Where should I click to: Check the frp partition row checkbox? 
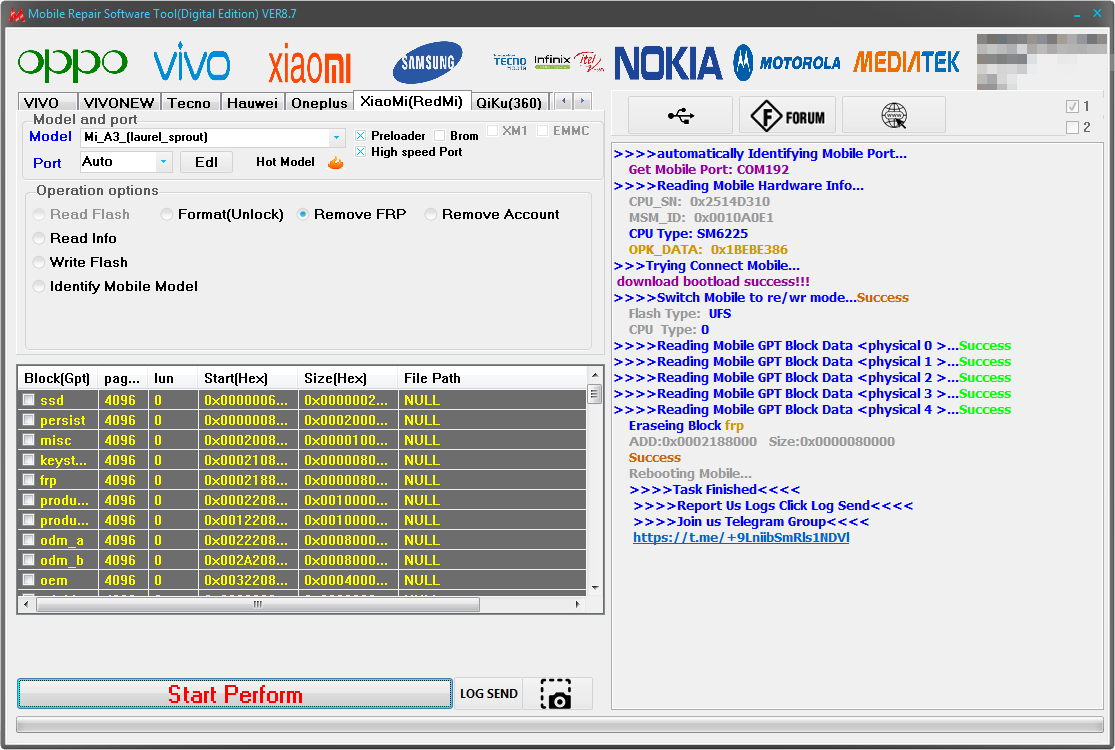coord(29,480)
